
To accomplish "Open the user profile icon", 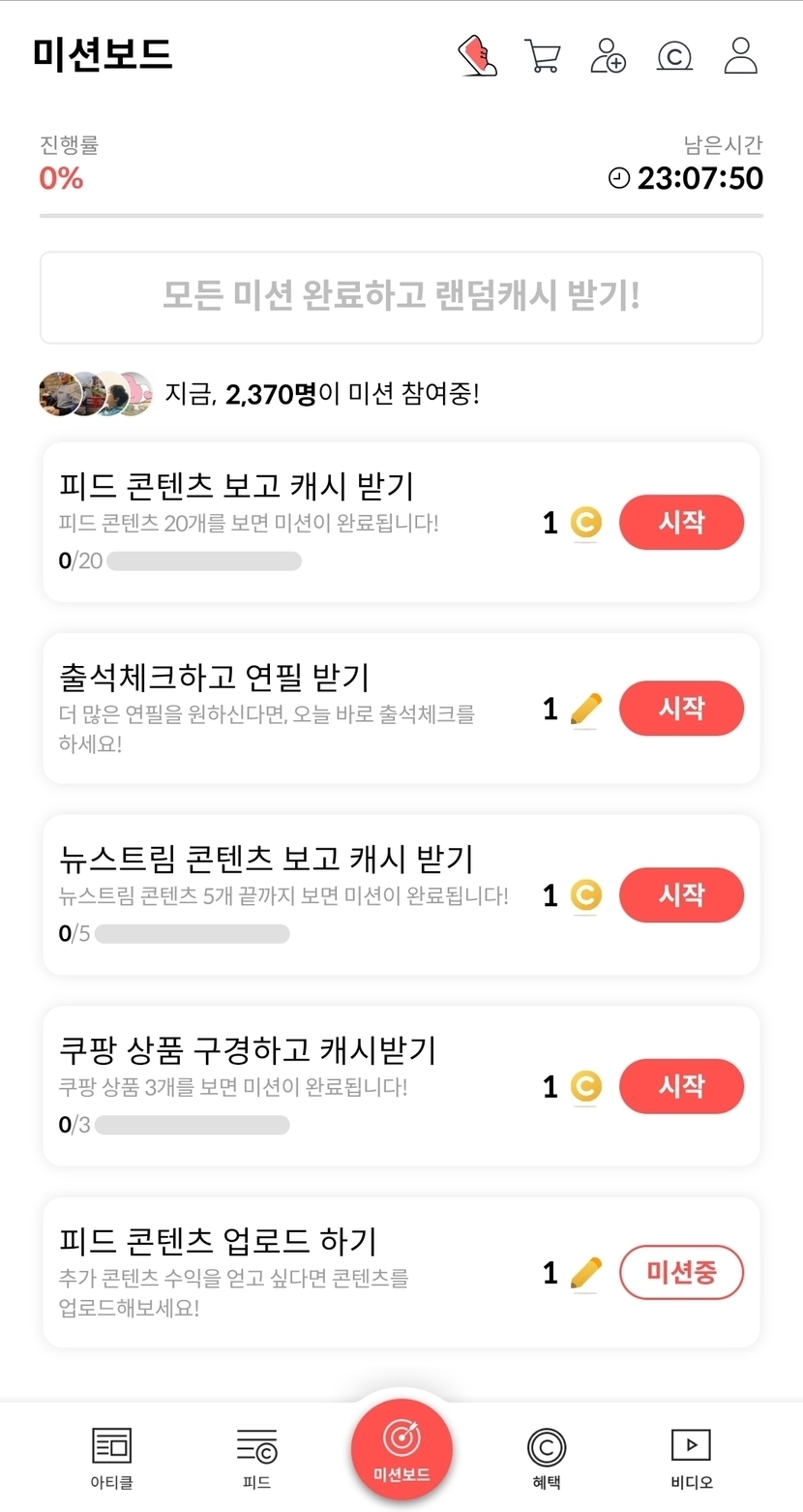I will [x=740, y=55].
